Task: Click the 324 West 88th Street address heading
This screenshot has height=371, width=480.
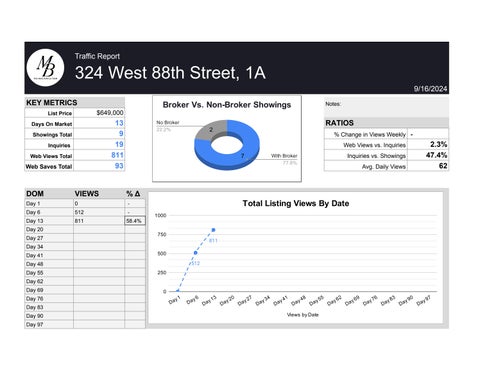Action: [170, 73]
